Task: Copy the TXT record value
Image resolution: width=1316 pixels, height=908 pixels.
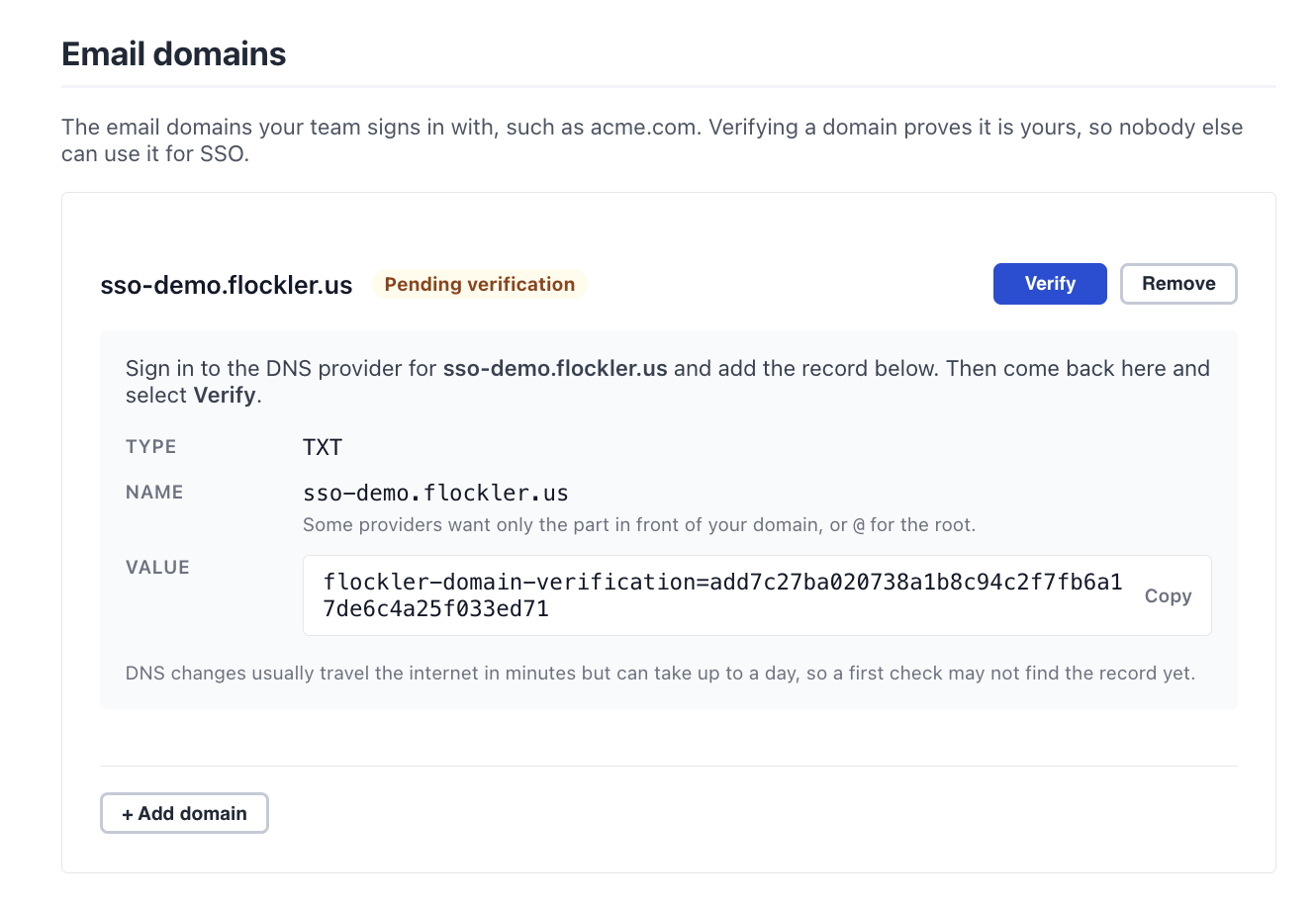Action: click(x=1168, y=595)
